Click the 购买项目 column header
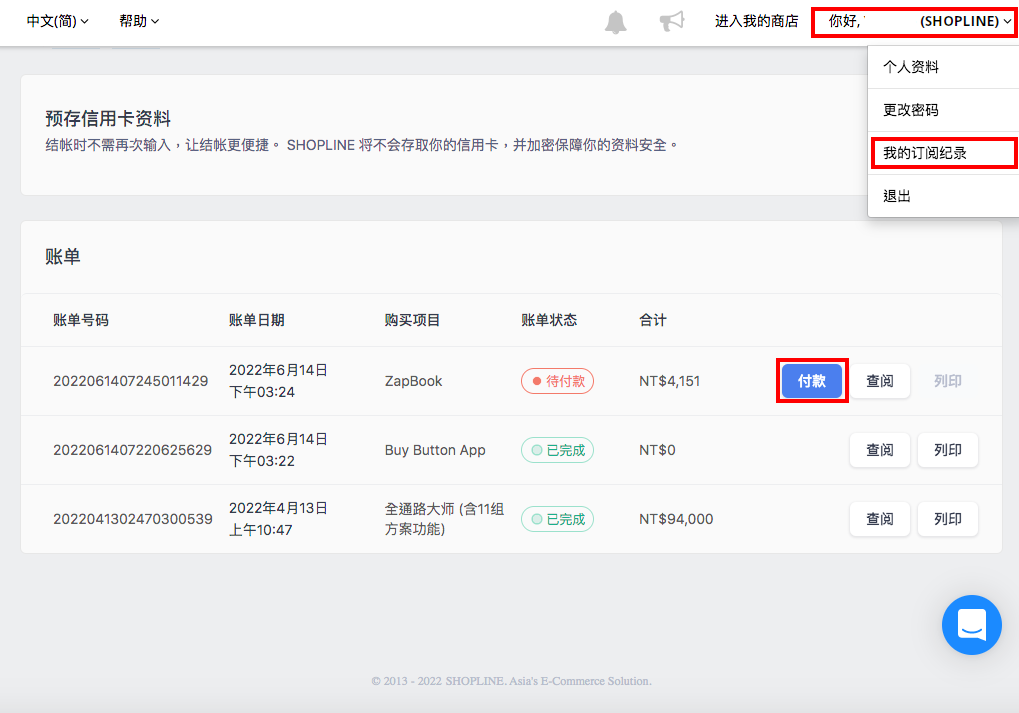The image size is (1019, 713). click(413, 320)
